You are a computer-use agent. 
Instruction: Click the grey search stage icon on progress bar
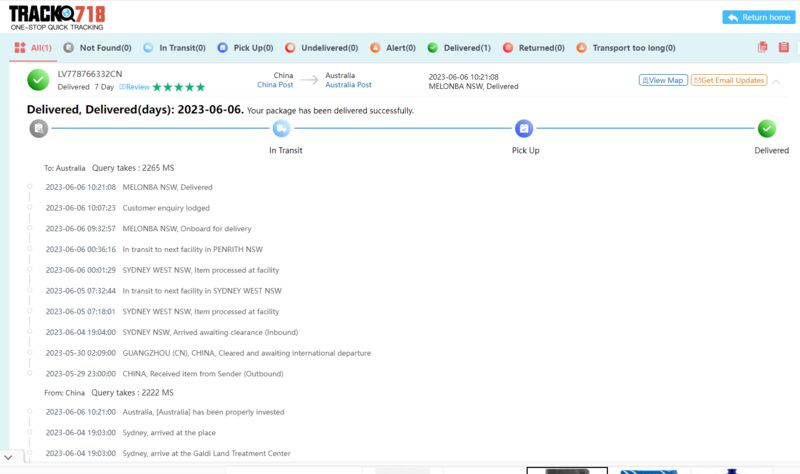click(39, 129)
